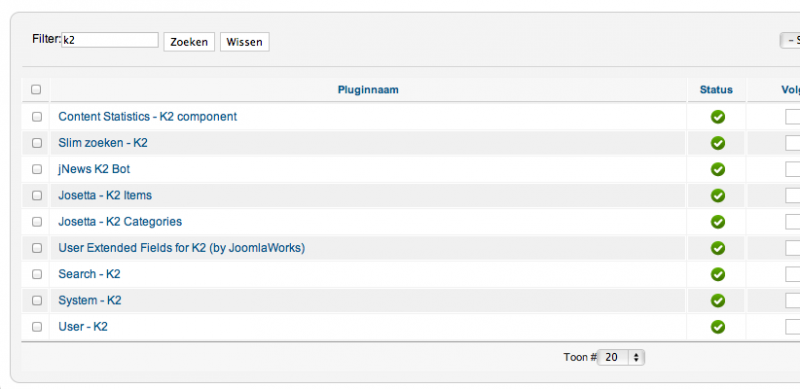Image resolution: width=800 pixels, height=389 pixels.
Task: Open the partially visible select dropdown at top right
Action: pos(790,41)
